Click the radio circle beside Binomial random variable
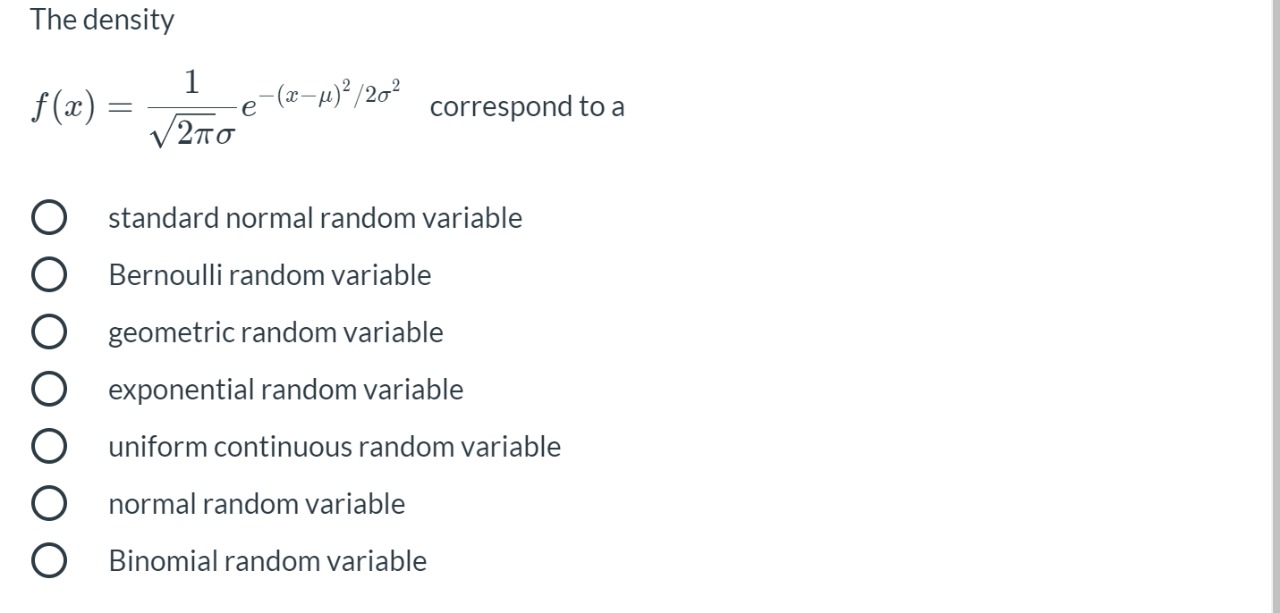Screen dimensions: 1280x613 point(49,561)
